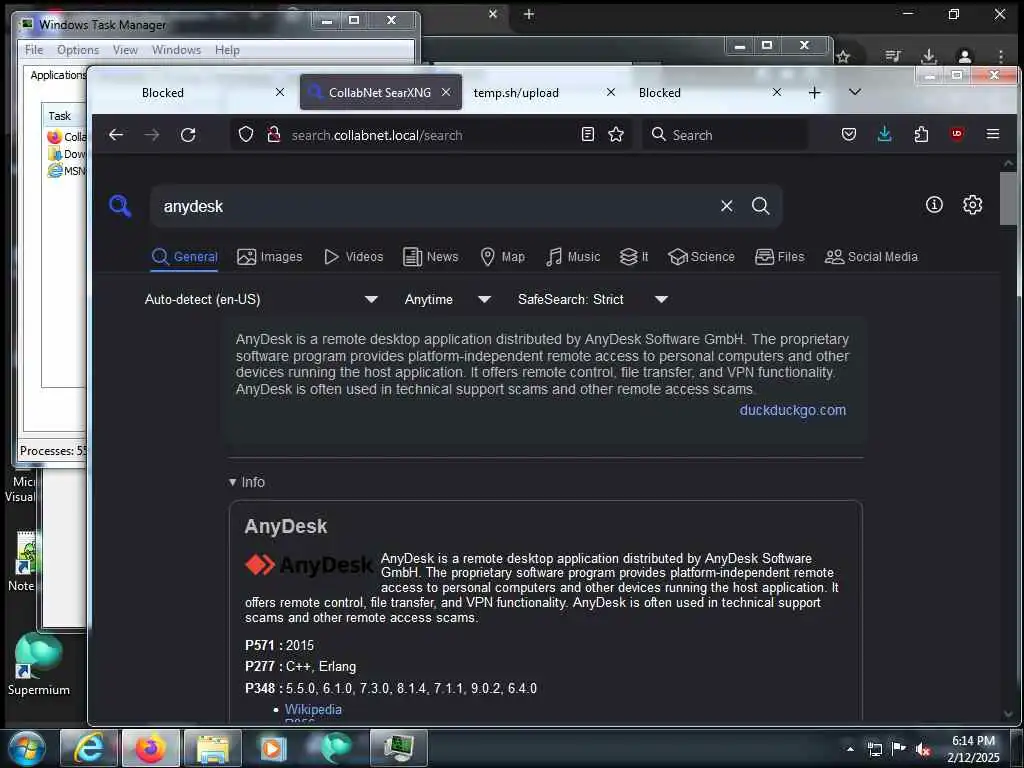Open Auto-detect (en-US) language dropdown
This screenshot has width=1024, height=768.
(261, 299)
